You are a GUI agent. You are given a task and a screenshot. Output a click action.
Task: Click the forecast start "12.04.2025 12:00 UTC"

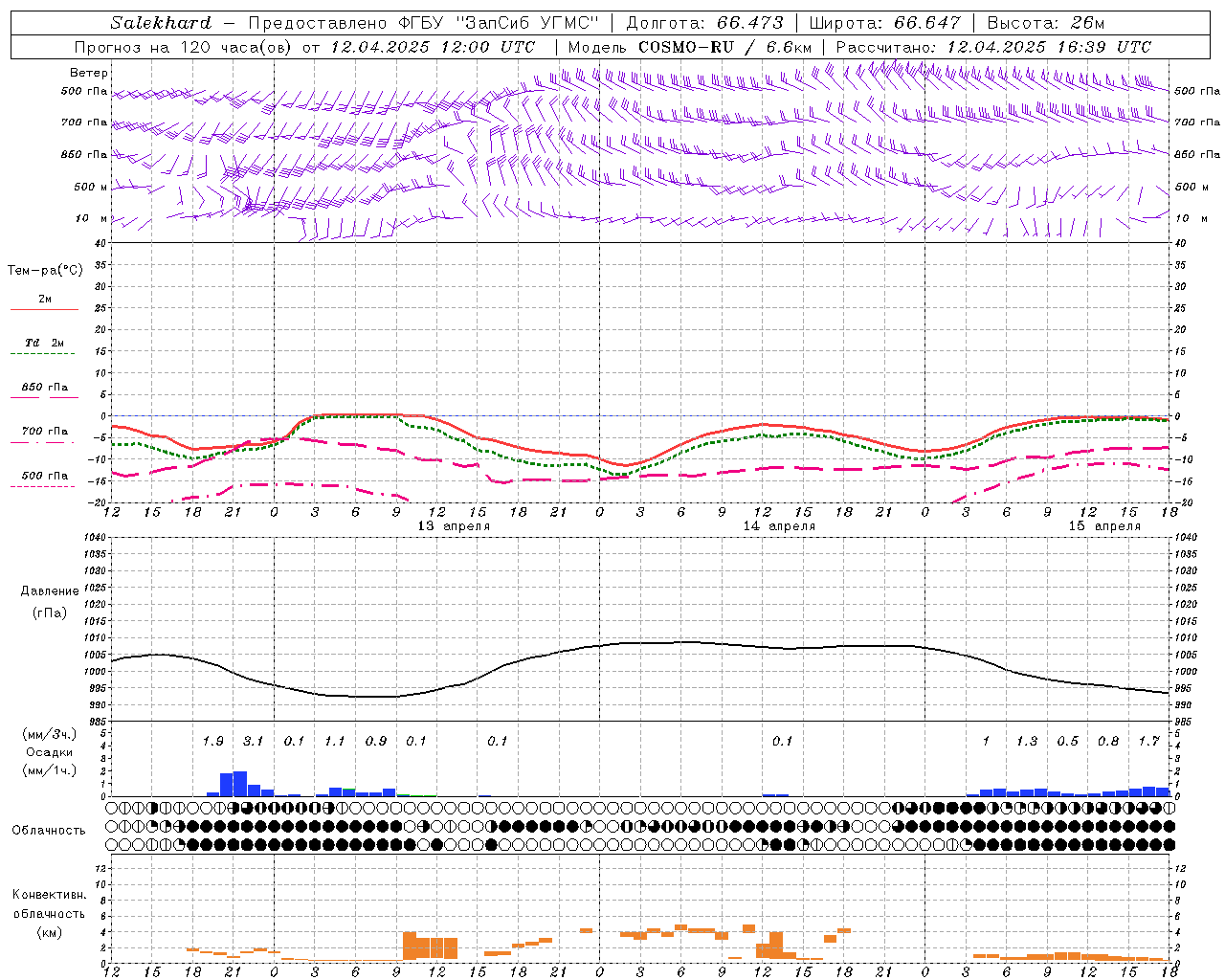[433, 47]
